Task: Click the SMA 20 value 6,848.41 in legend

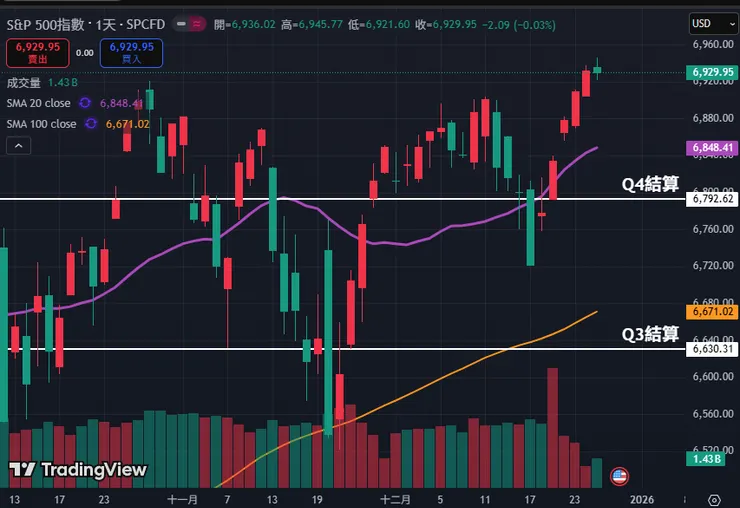Action: click(121, 103)
